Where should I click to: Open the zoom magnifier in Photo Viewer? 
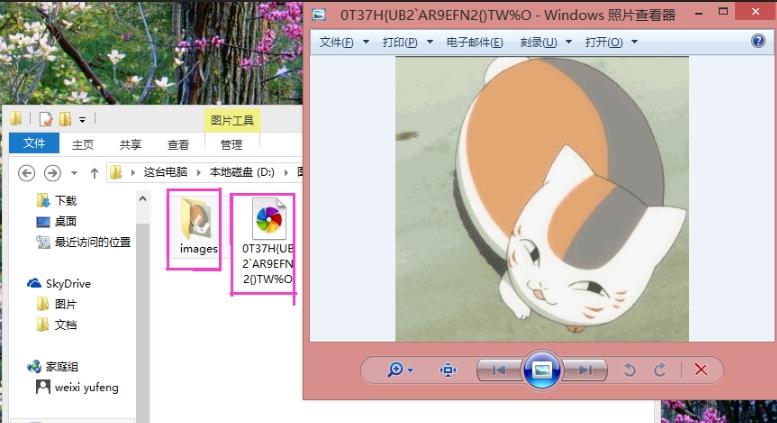tap(395, 370)
